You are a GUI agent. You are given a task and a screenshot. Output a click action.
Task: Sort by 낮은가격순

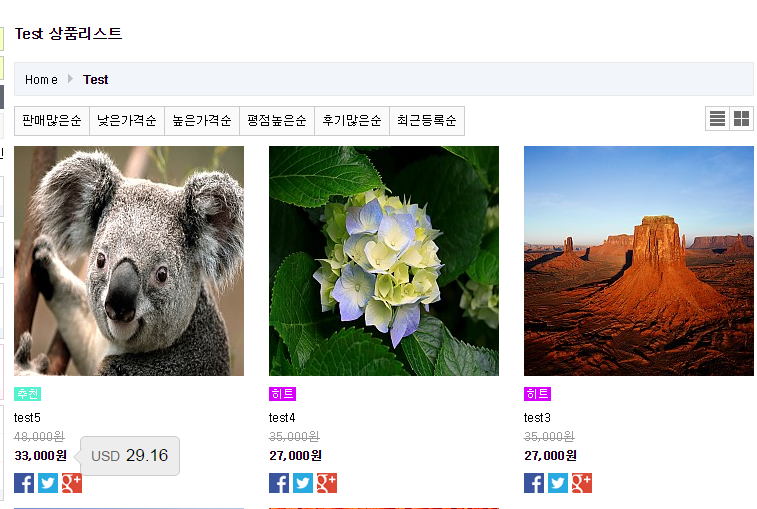[x=127, y=121]
